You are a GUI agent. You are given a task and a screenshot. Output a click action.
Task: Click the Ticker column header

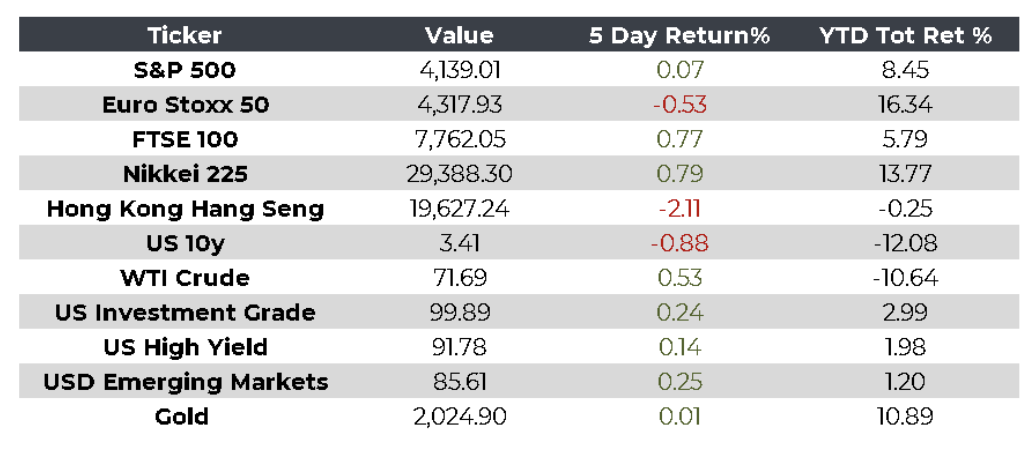point(185,35)
